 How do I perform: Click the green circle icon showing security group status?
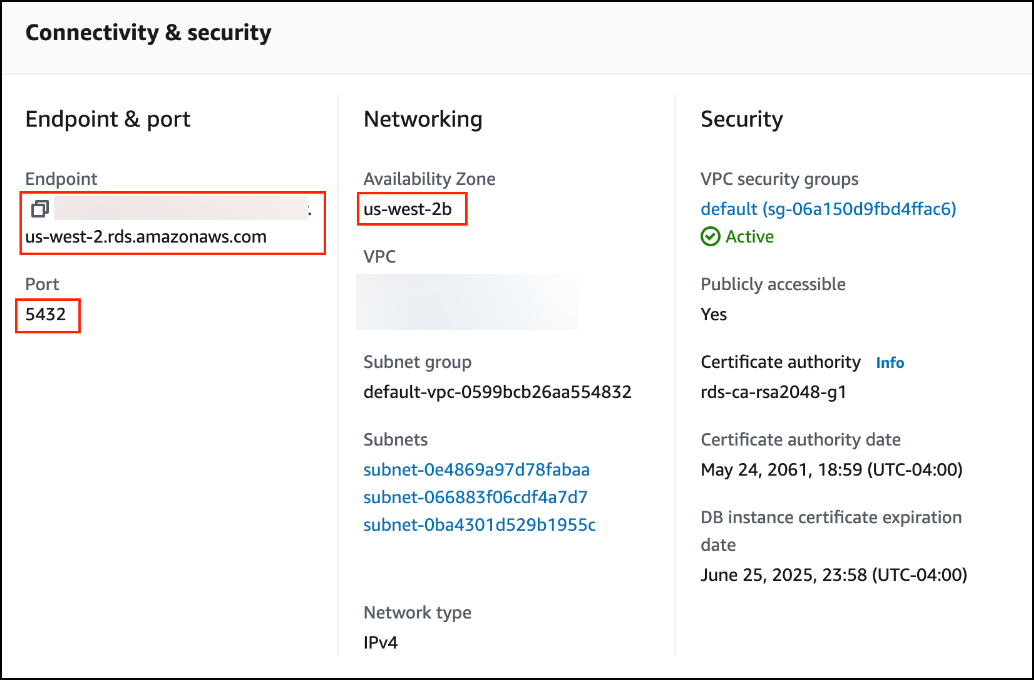coord(710,236)
